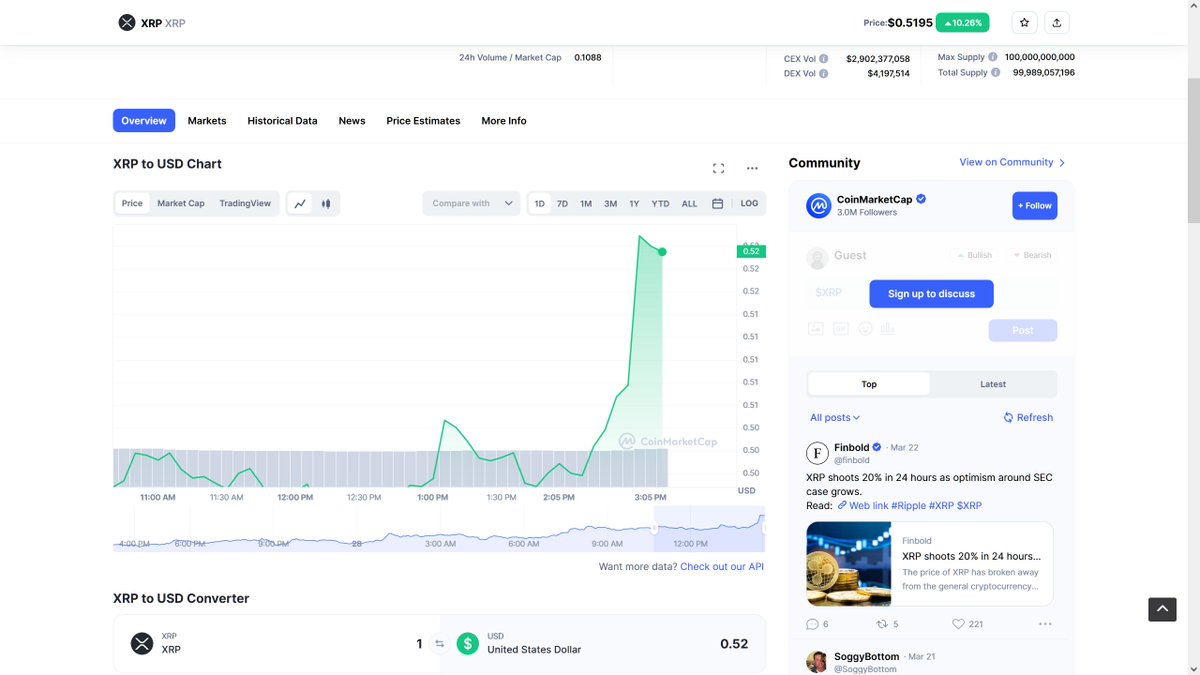Click Total Supply info icon
Image resolution: width=1200 pixels, height=675 pixels.
coord(998,72)
